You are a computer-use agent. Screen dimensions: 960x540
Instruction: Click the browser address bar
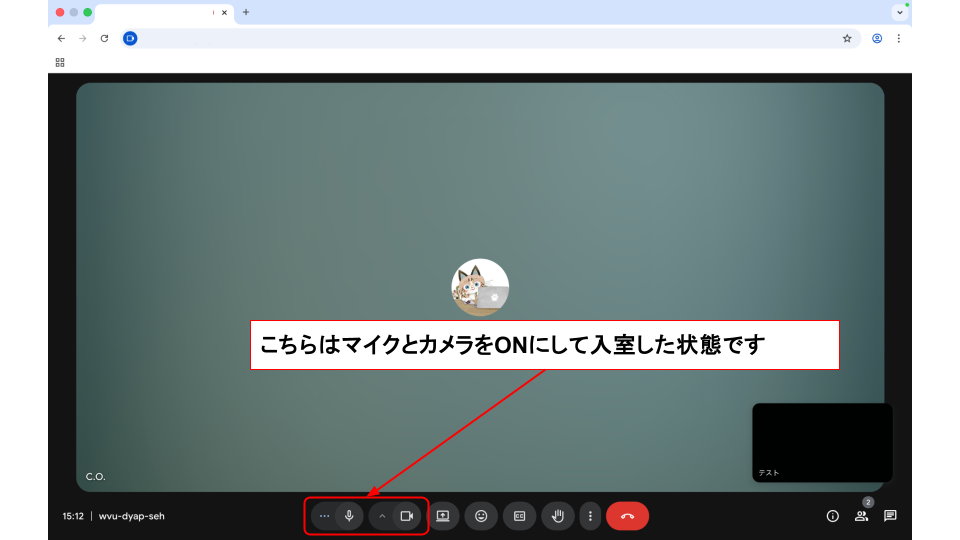pyautogui.click(x=480, y=38)
